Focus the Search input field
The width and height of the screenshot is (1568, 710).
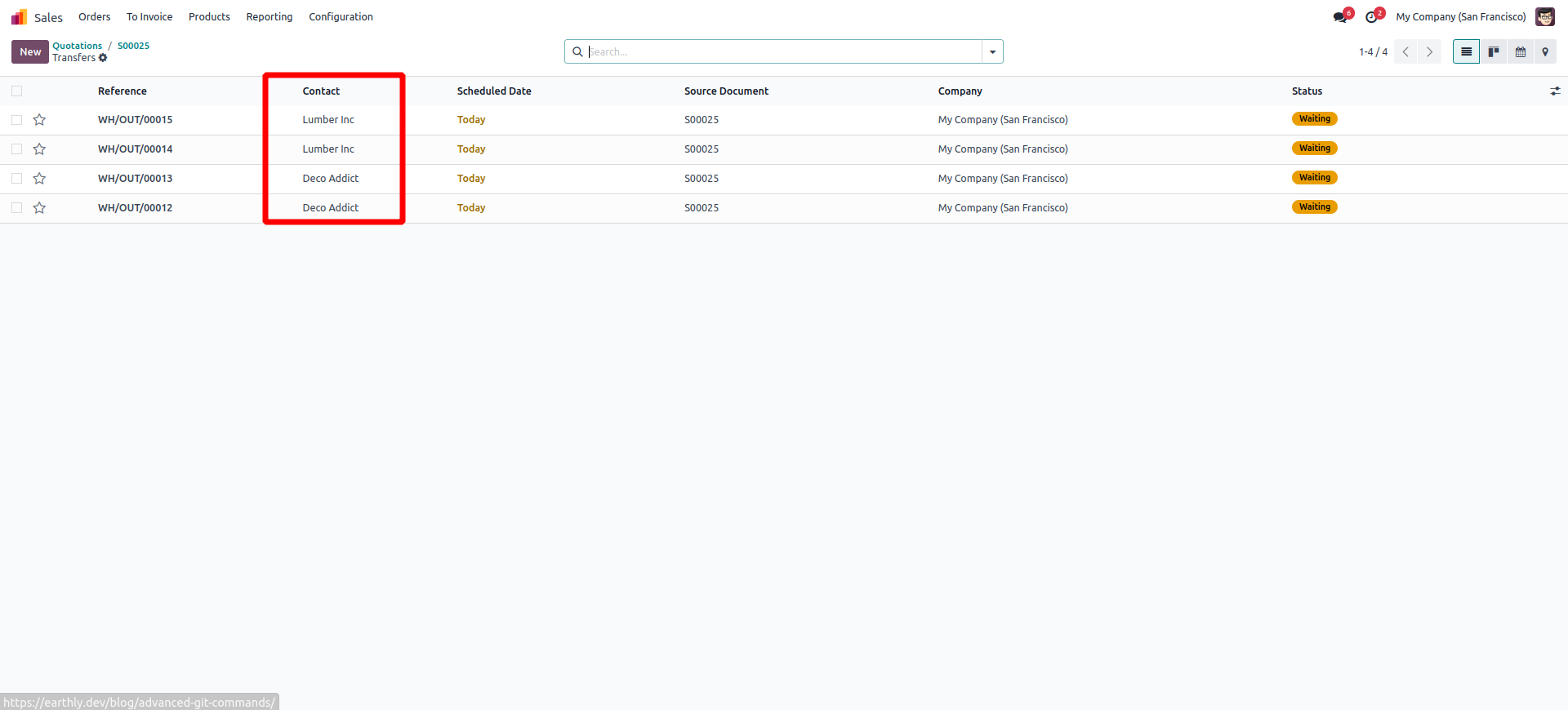click(x=784, y=51)
